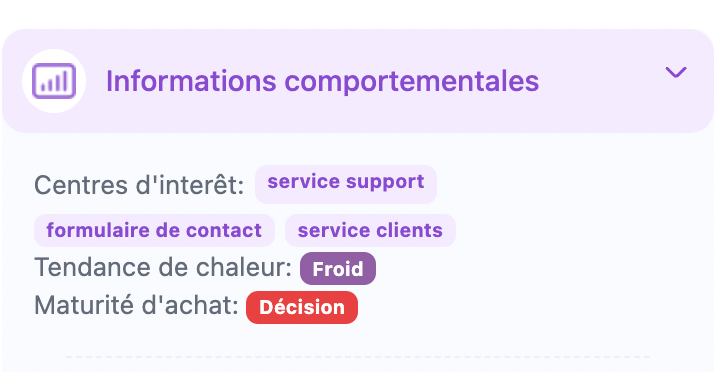Click the red Décision maturity badge
The width and height of the screenshot is (722, 372).
[x=302, y=307]
